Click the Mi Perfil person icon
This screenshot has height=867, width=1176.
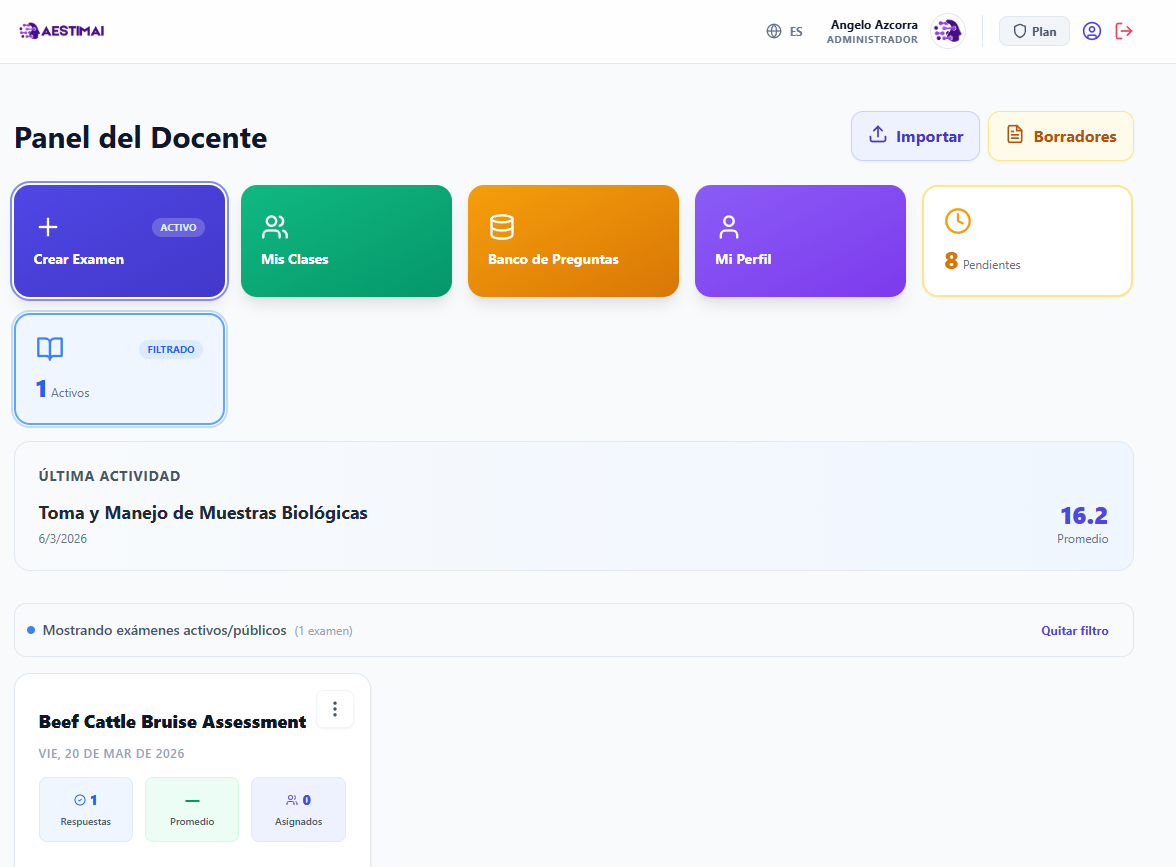[x=728, y=226]
